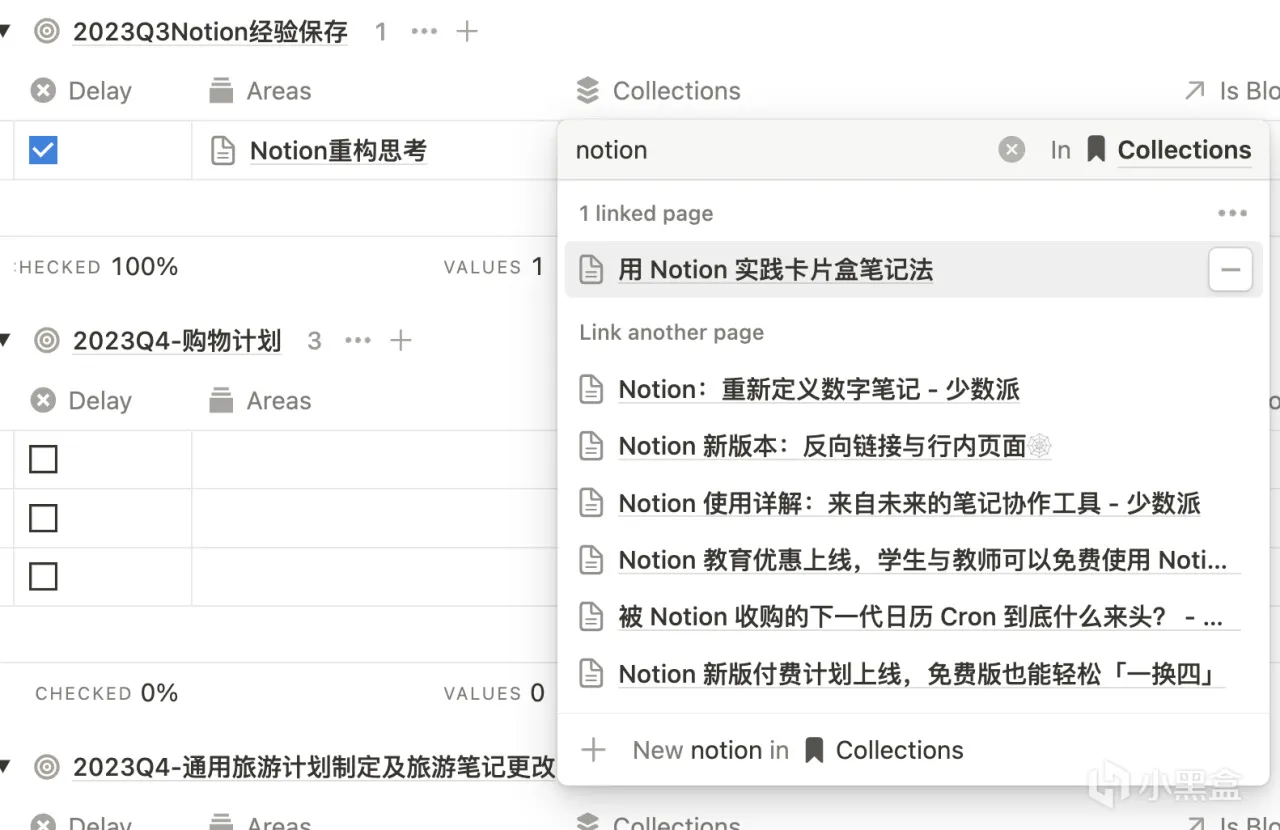The width and height of the screenshot is (1280, 830).
Task: Open Collections database selector in search popup
Action: (1169, 150)
